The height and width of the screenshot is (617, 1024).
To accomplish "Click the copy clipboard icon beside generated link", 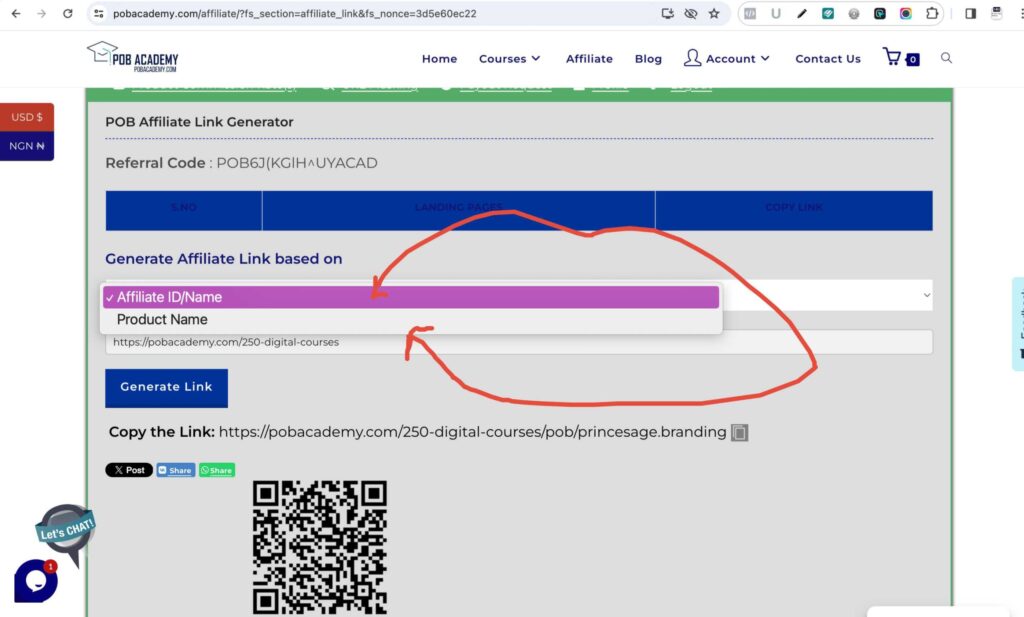I will [739, 432].
